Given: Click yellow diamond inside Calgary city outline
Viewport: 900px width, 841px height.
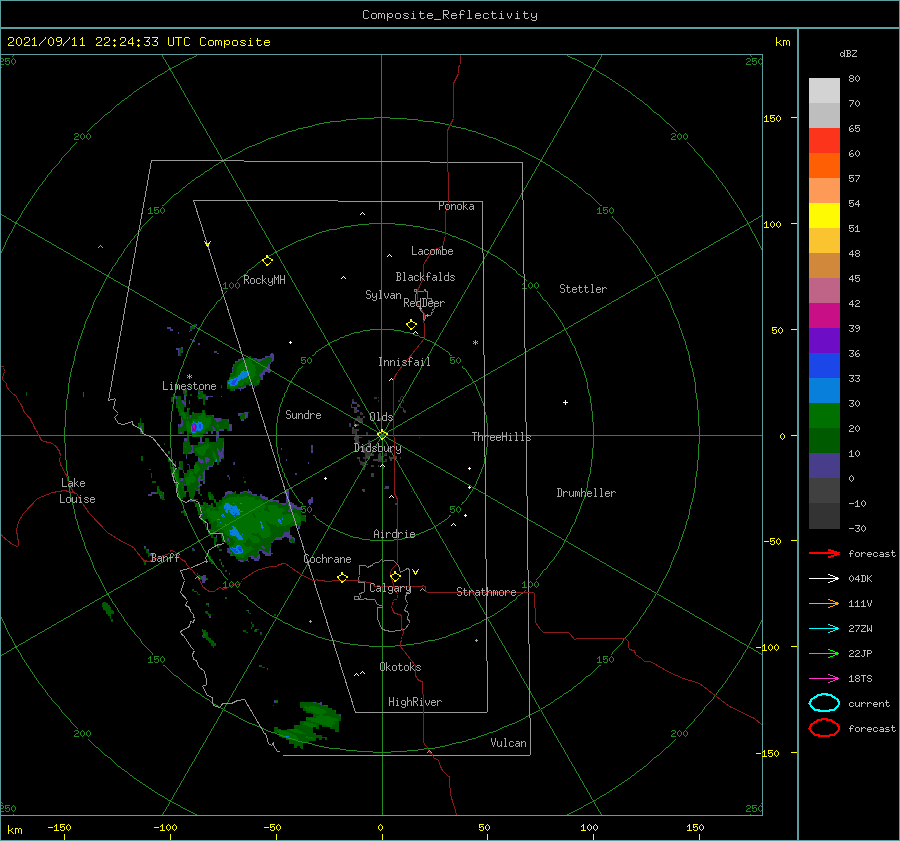Looking at the screenshot, I should 395,576.
